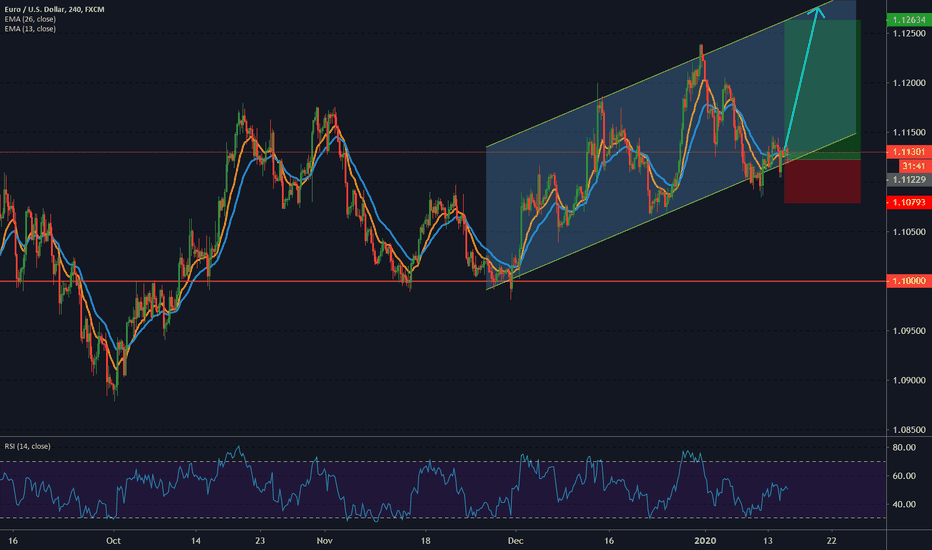
Task: Click the gray 1.11229 price label
Action: point(906,179)
